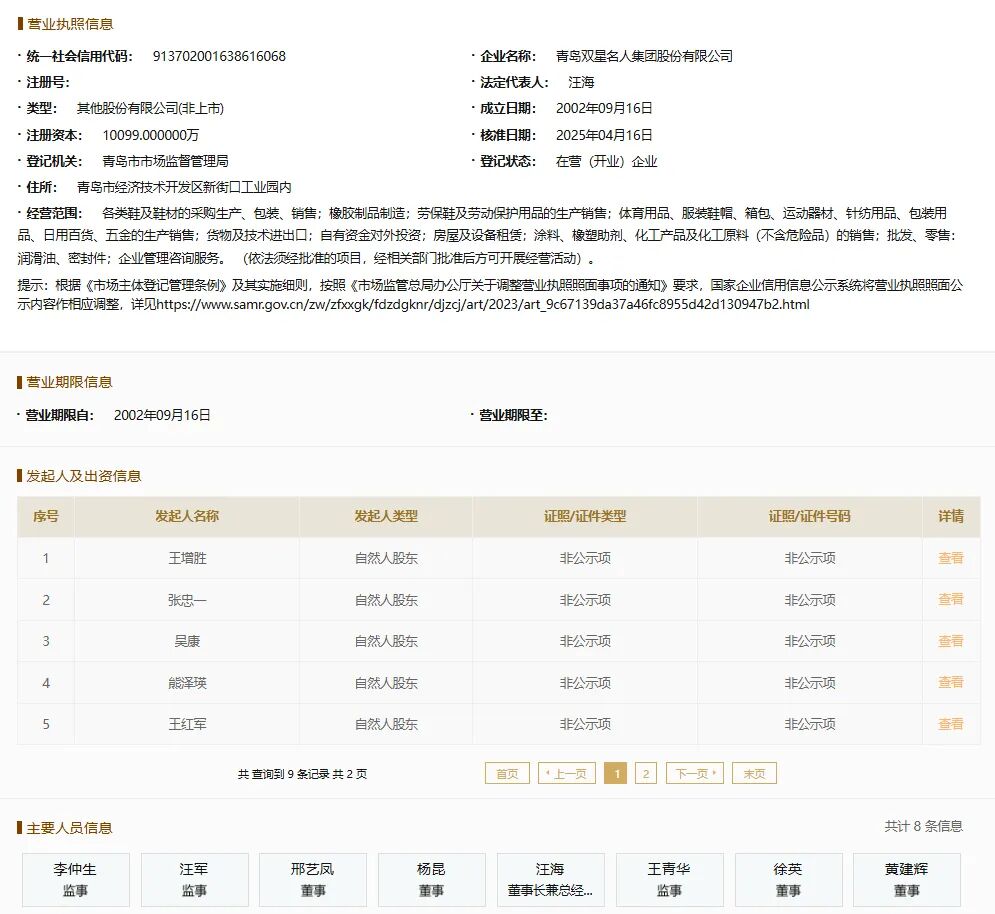Click legal representative value 汪海
The height and width of the screenshot is (914, 995).
581,83
